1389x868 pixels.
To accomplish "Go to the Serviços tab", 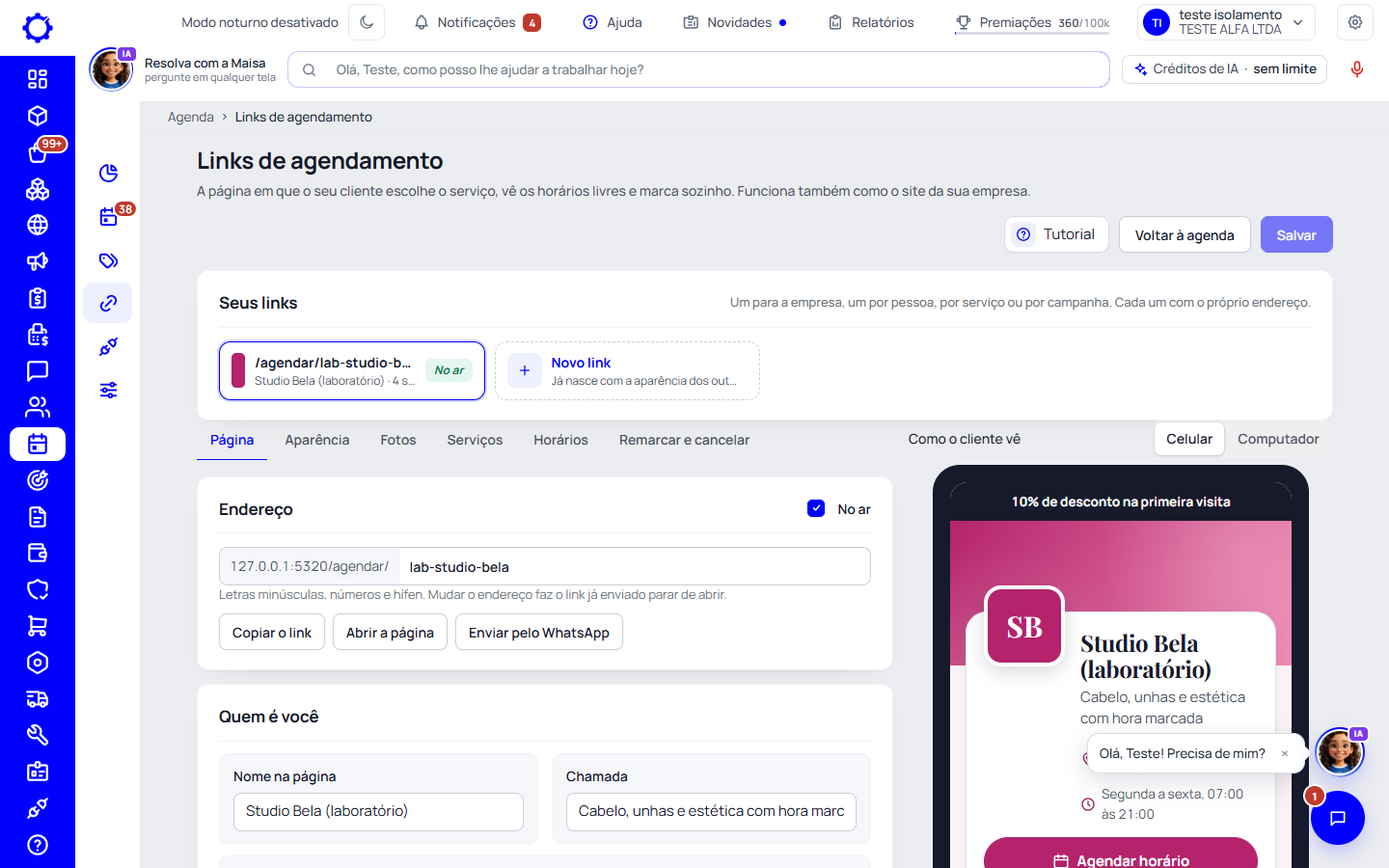I will pyautogui.click(x=475, y=440).
